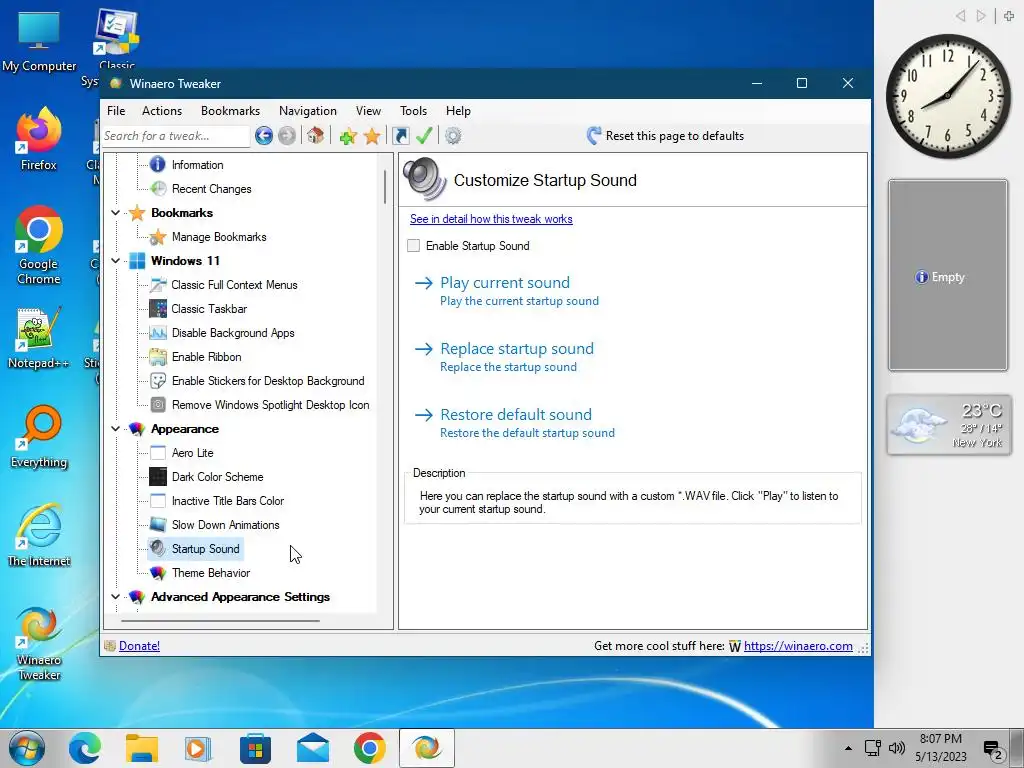Open Enable Stickers for Desktop Background
The width and height of the screenshot is (1024, 768).
click(x=268, y=381)
